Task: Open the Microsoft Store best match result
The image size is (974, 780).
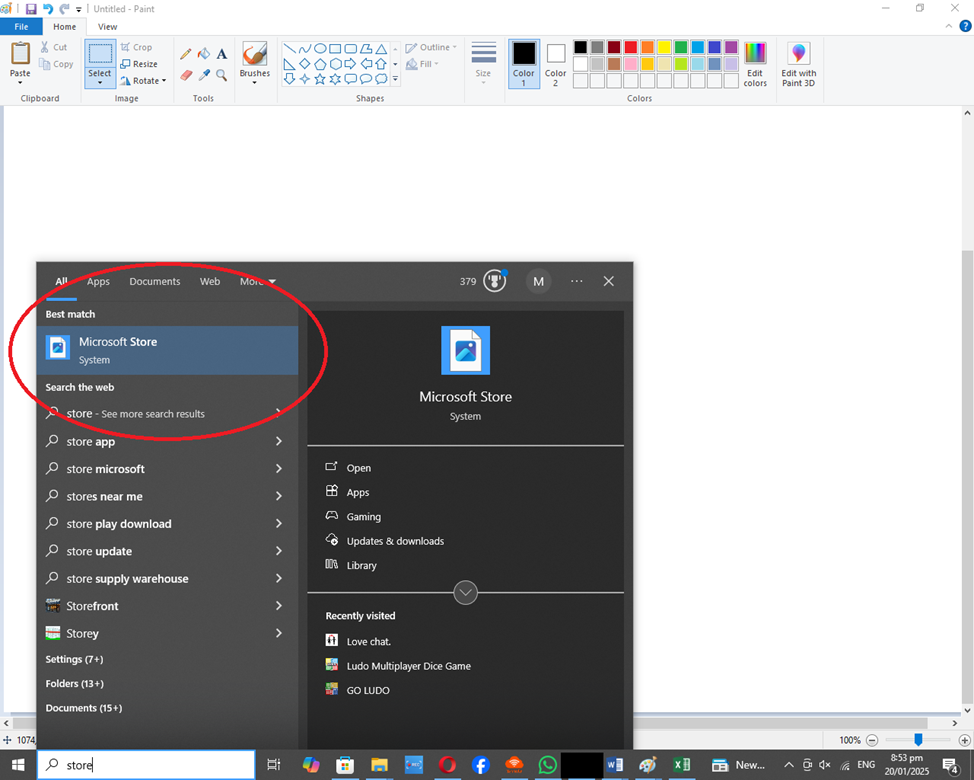Action: pyautogui.click(x=168, y=350)
